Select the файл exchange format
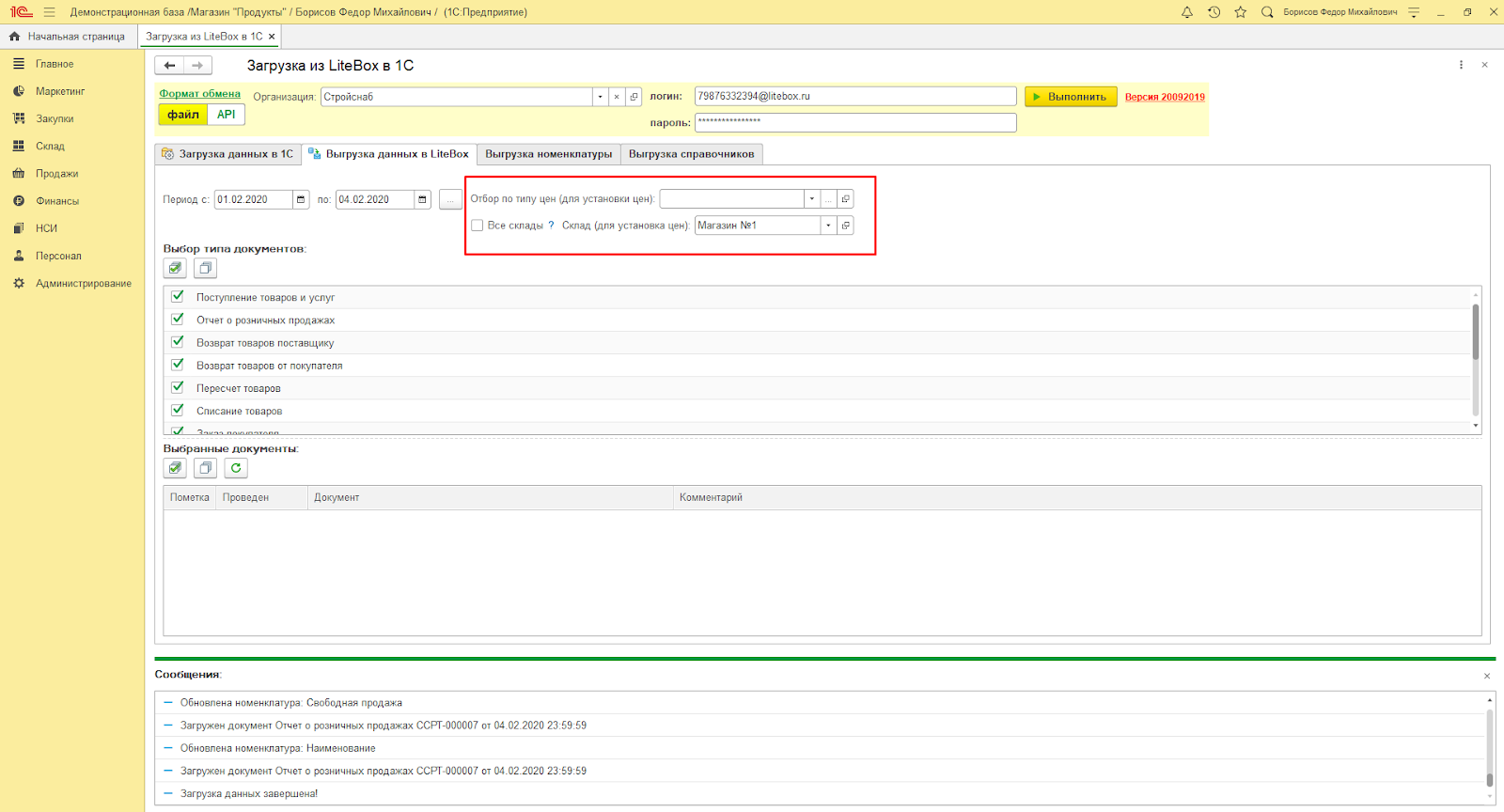 point(183,115)
